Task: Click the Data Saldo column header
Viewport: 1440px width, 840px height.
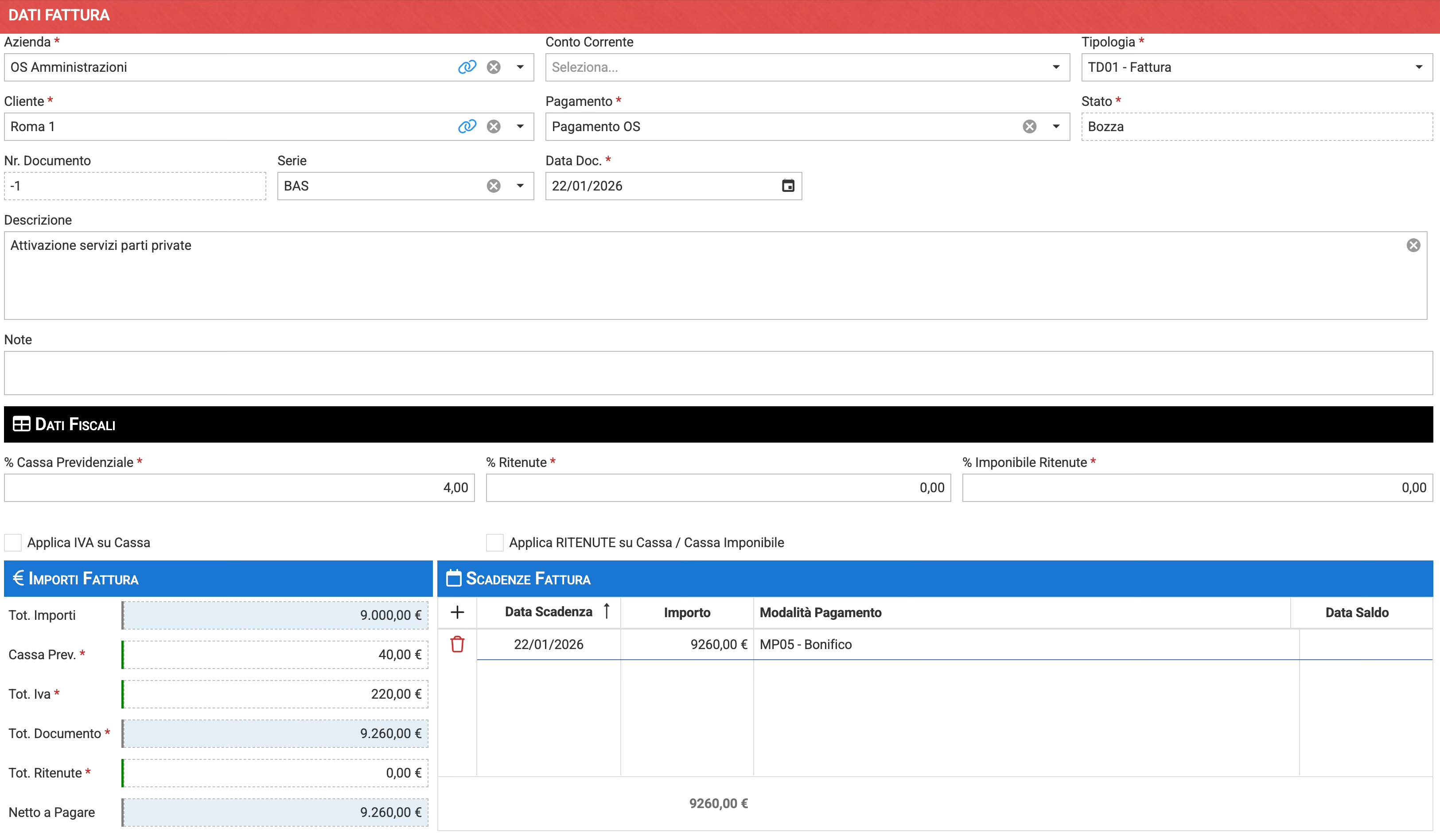Action: point(1357,613)
